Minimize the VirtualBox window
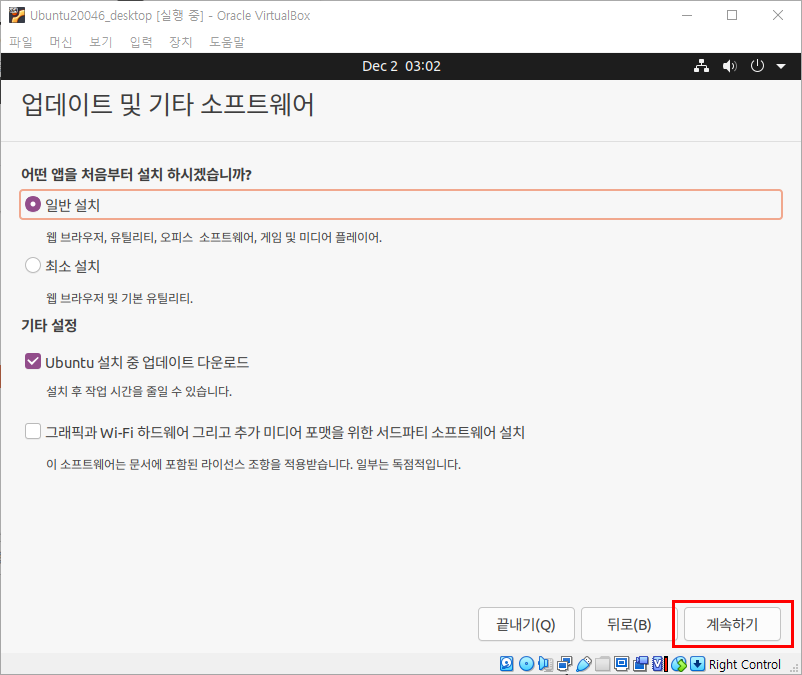 pos(687,15)
